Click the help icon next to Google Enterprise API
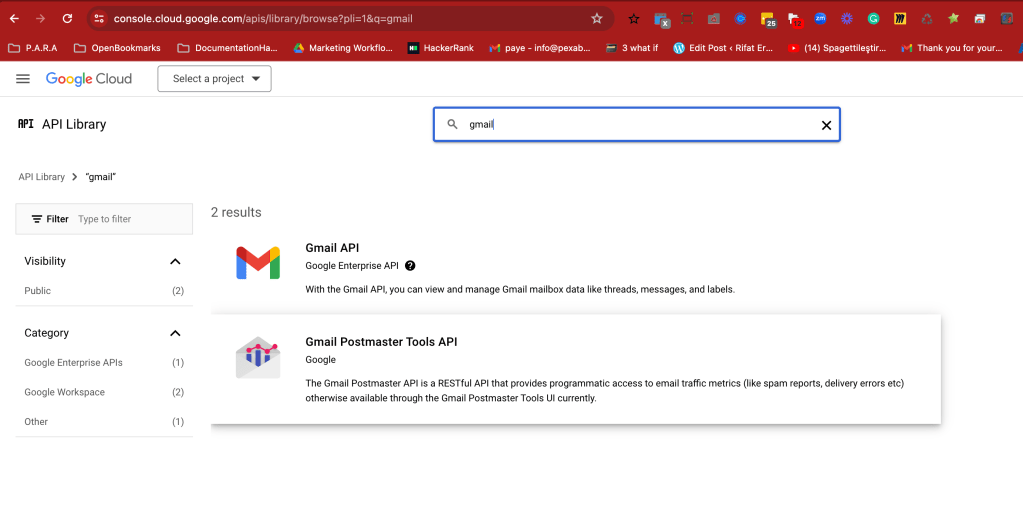The height and width of the screenshot is (523, 1023). pyautogui.click(x=410, y=265)
